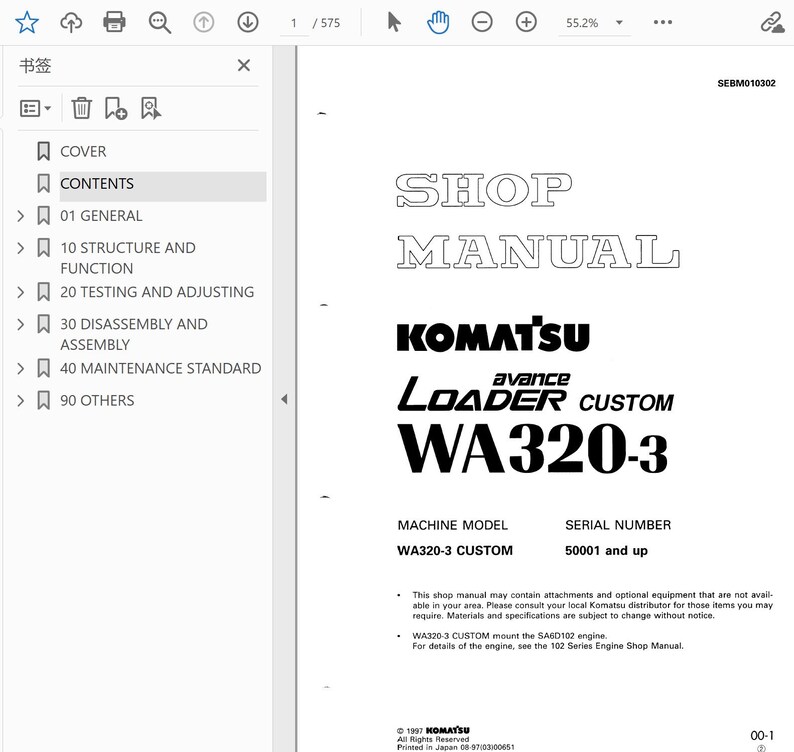Screen dimensions: 794x752
Task: Jump to 30 DISASSEMBLY AND ASSEMBLY section
Action: pos(134,334)
